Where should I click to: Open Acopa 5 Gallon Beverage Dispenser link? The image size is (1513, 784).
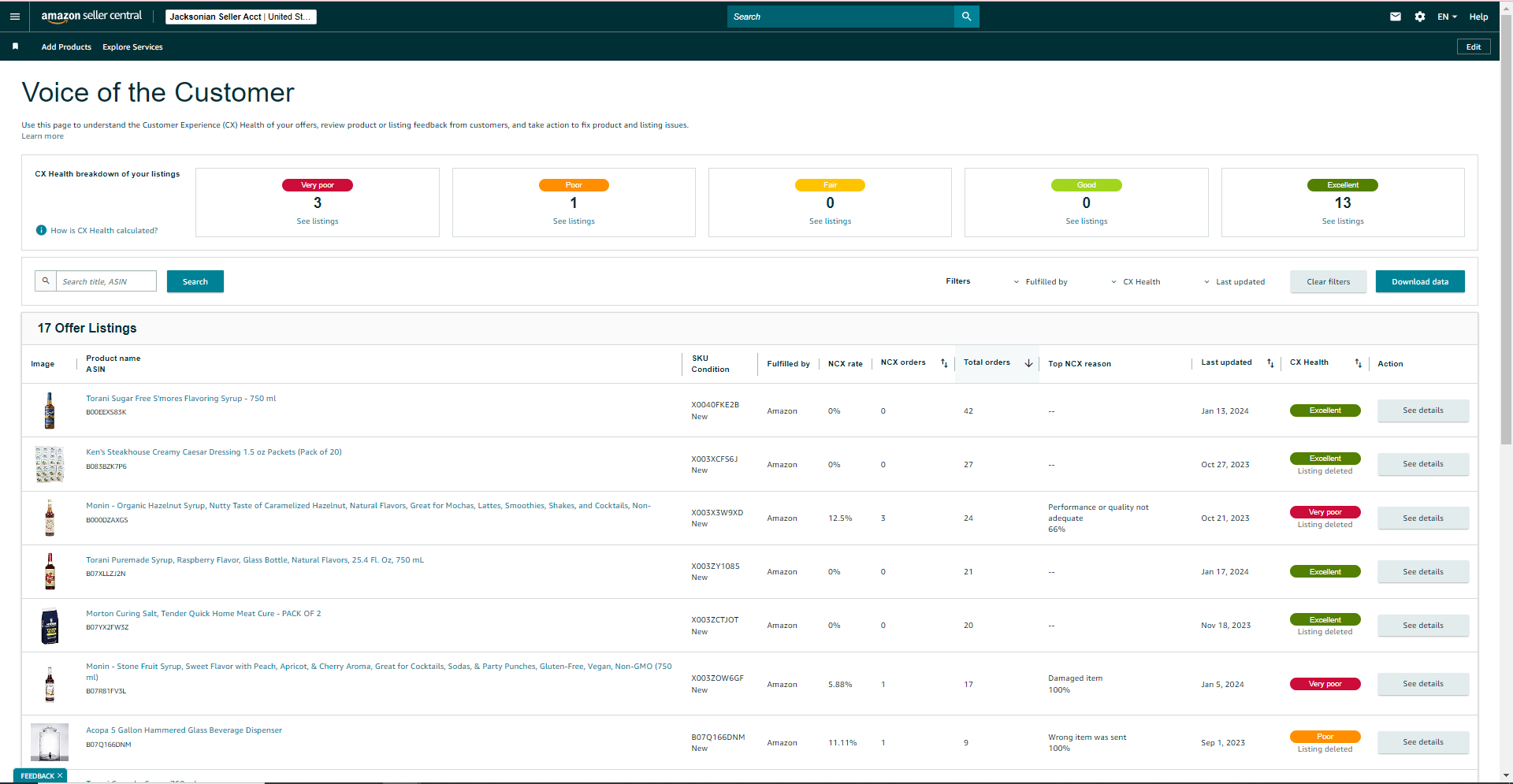pos(184,730)
